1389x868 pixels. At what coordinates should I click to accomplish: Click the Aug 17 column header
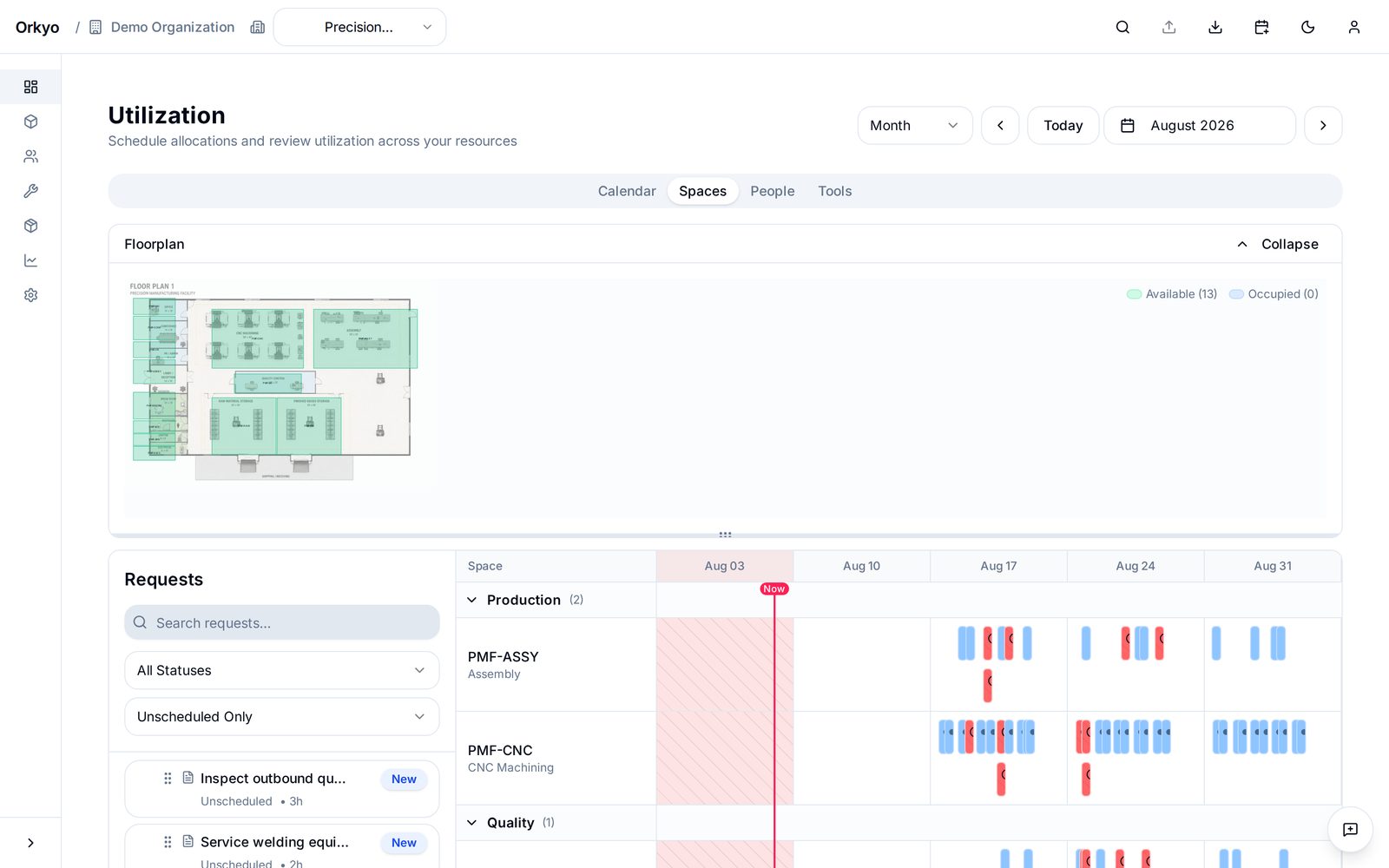click(998, 566)
